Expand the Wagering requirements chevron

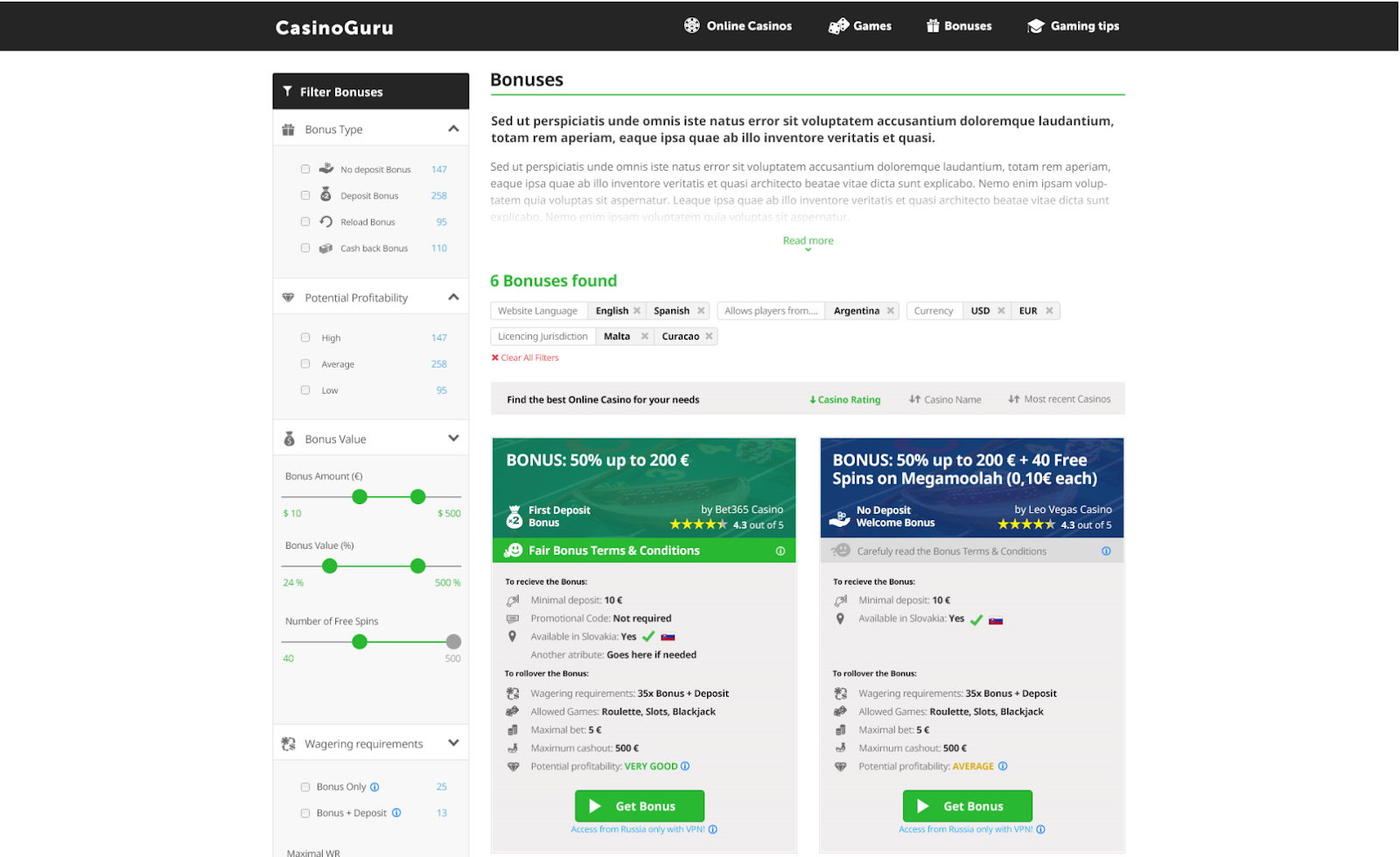453,743
